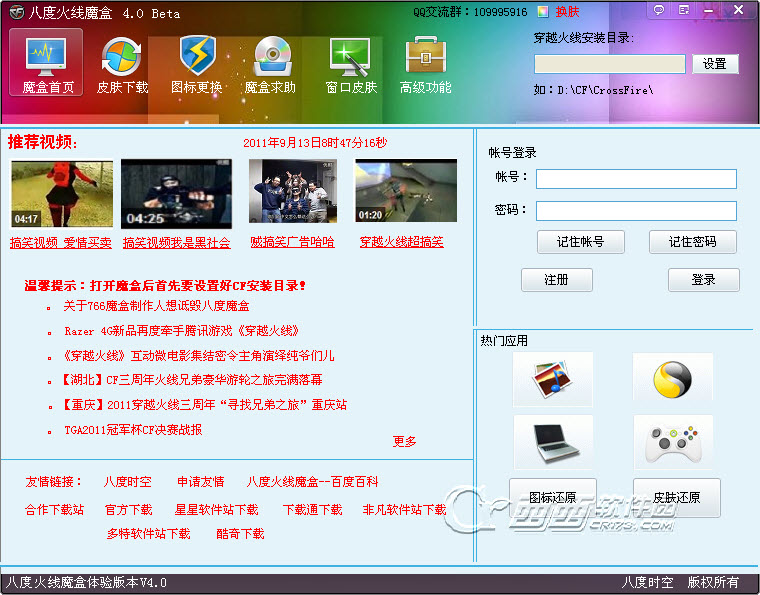Click 多特软件站下载 link
Screen dimensions: 760x595
click(x=148, y=534)
